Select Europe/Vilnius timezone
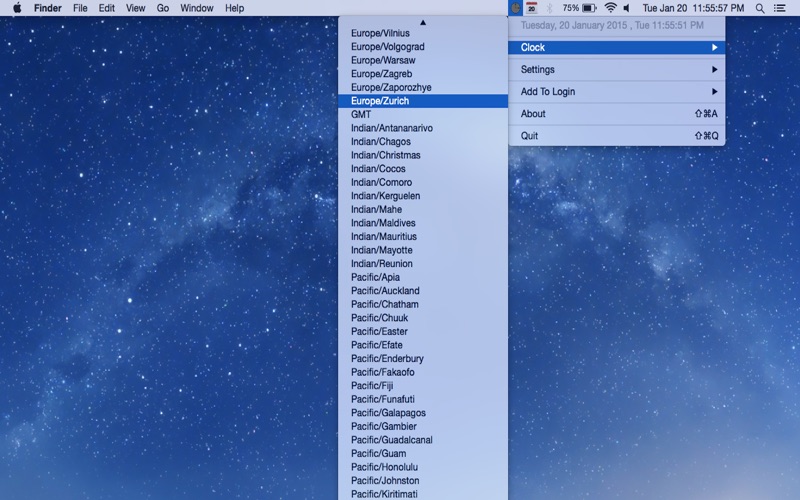 click(423, 33)
